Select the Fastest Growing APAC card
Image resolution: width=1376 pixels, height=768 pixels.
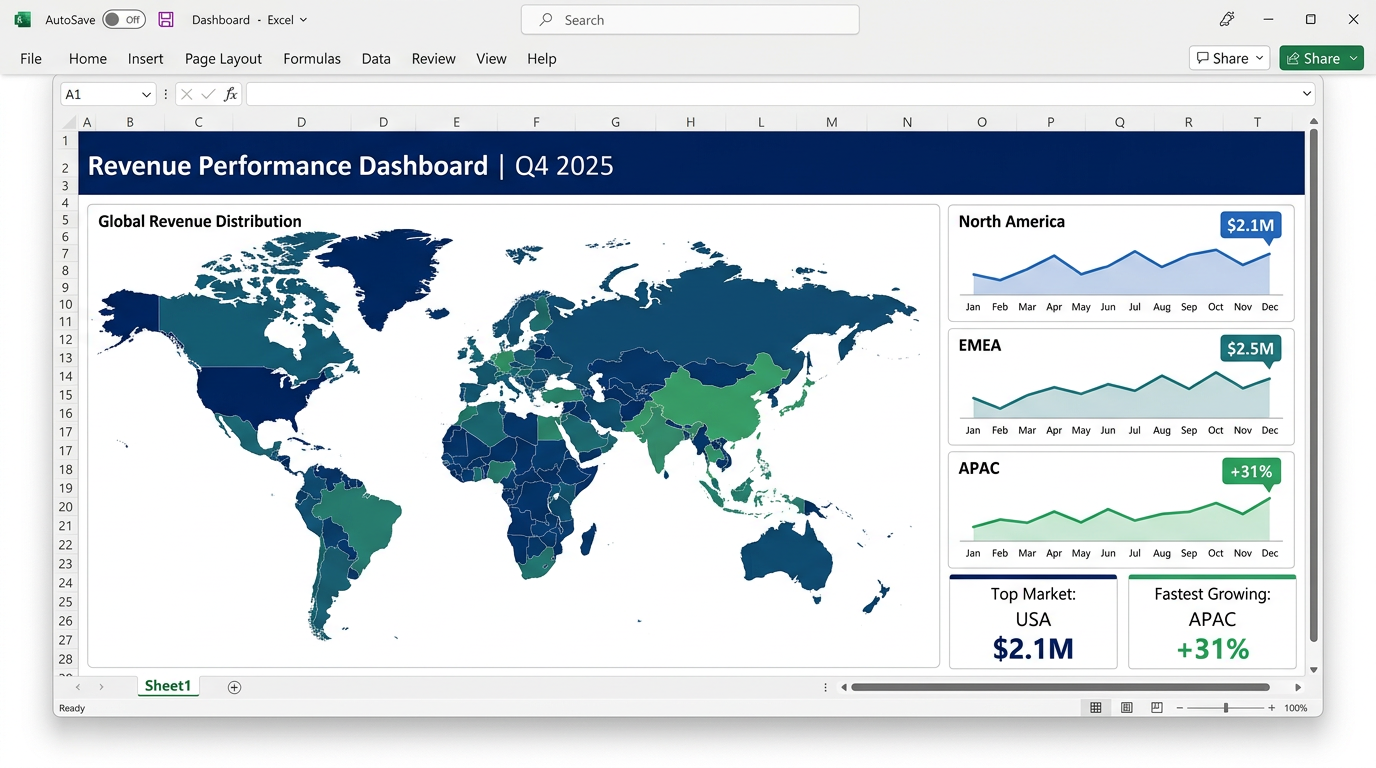(1212, 621)
